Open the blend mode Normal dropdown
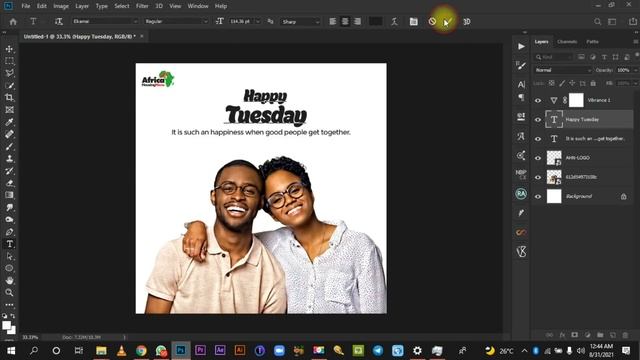 click(x=562, y=70)
